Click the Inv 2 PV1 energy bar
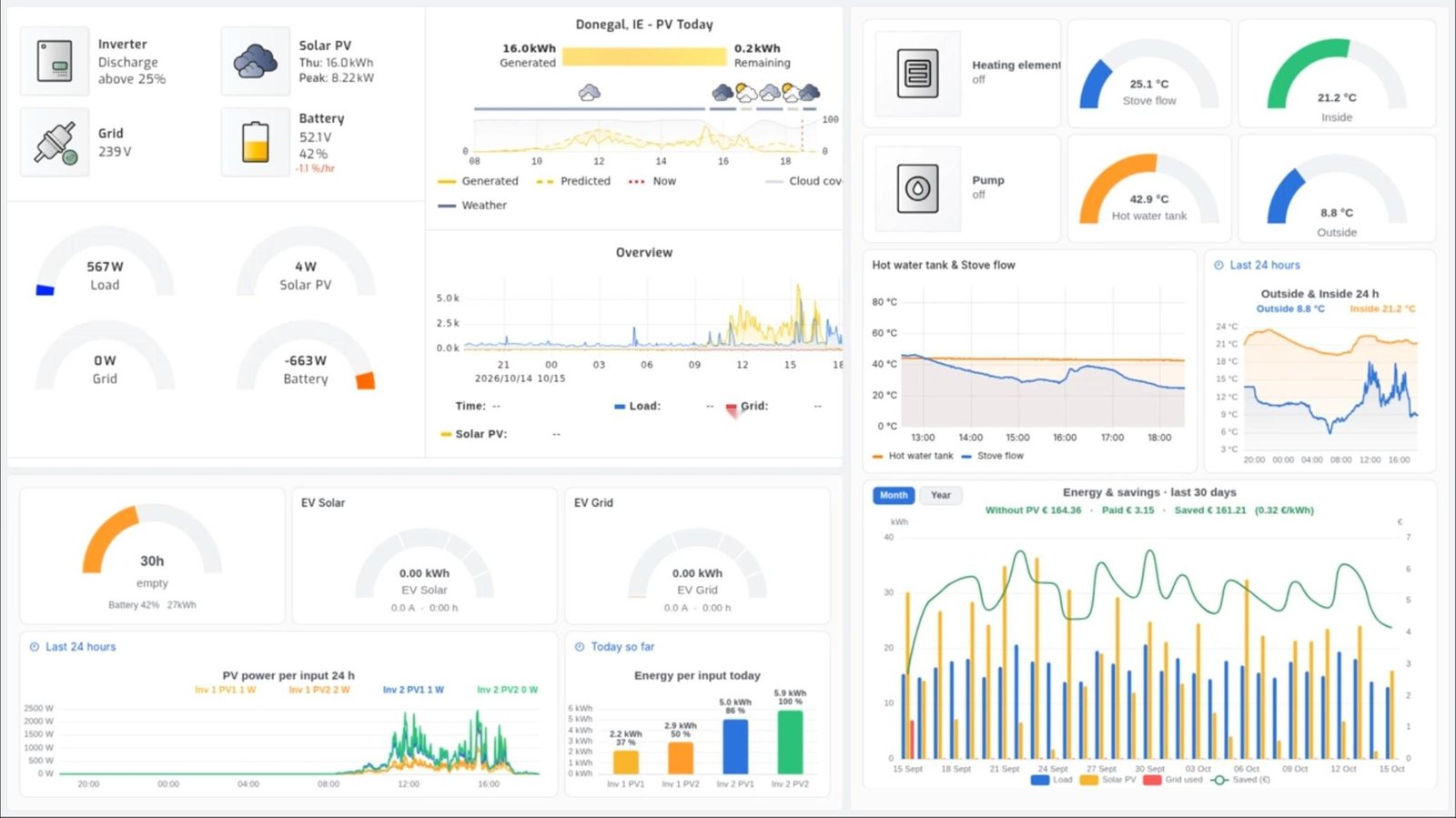Screen dimensions: 1456x818 pyautogui.click(x=735, y=747)
